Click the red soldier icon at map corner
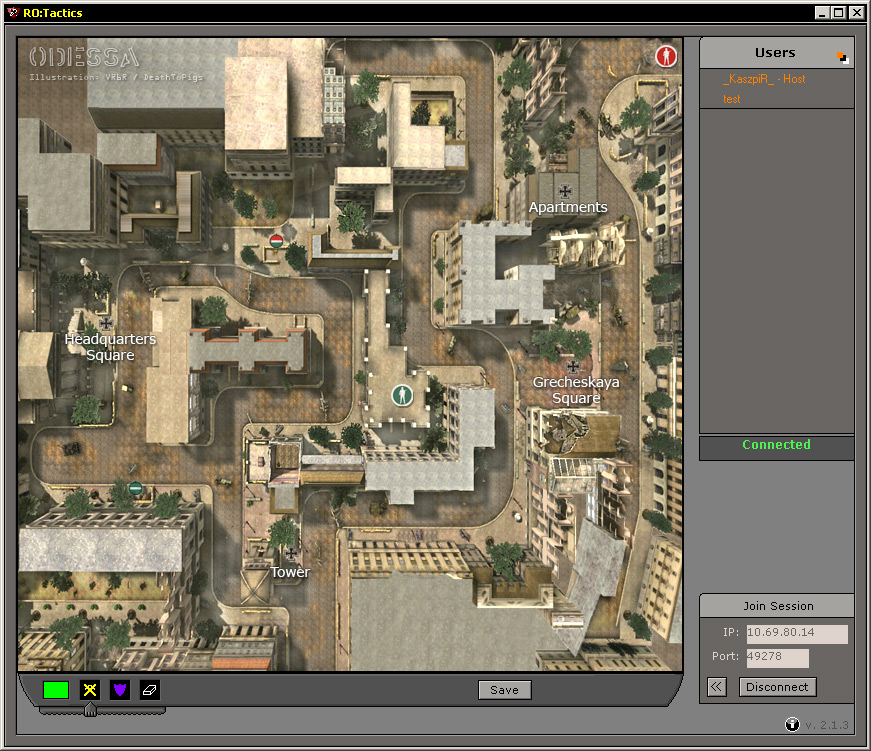The height and width of the screenshot is (751, 871). pos(666,56)
